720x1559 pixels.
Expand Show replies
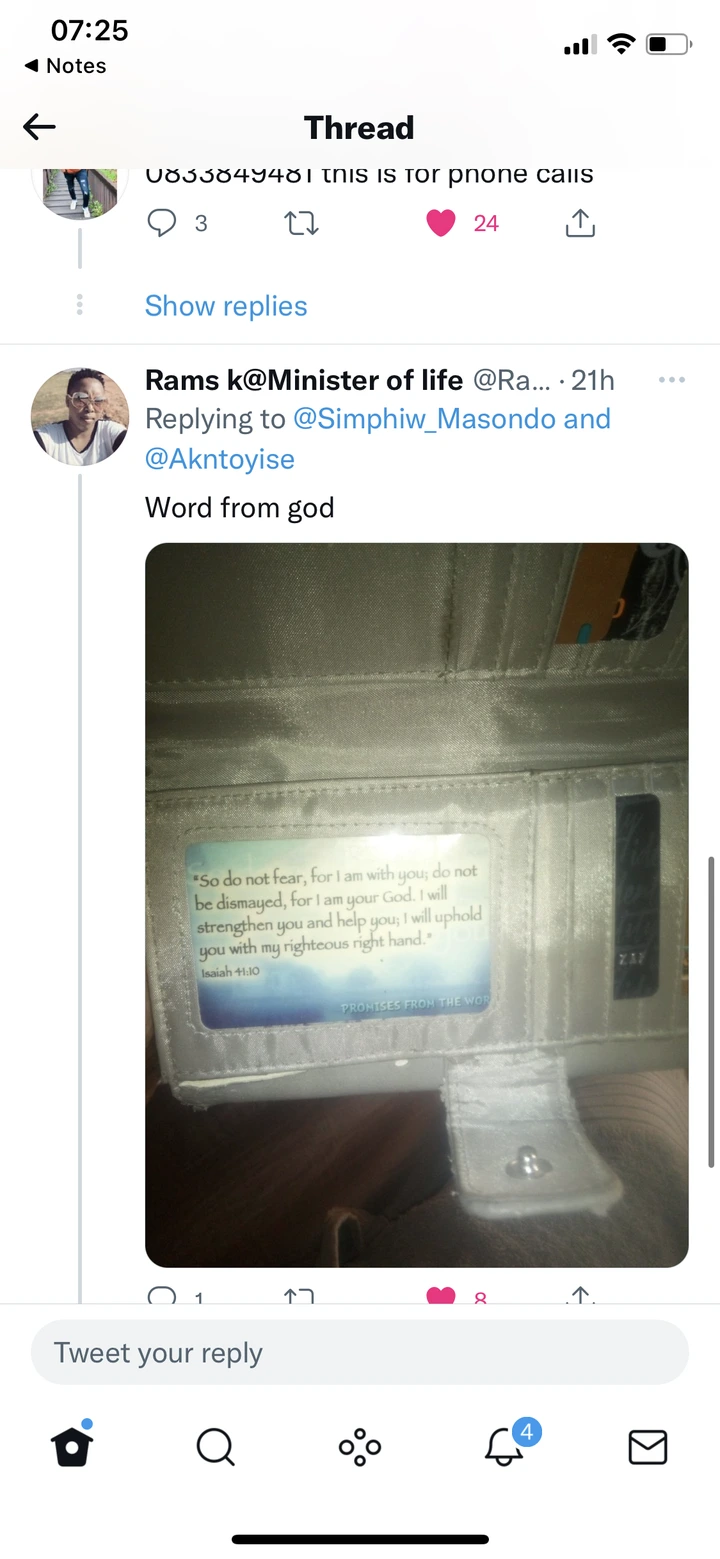(226, 306)
